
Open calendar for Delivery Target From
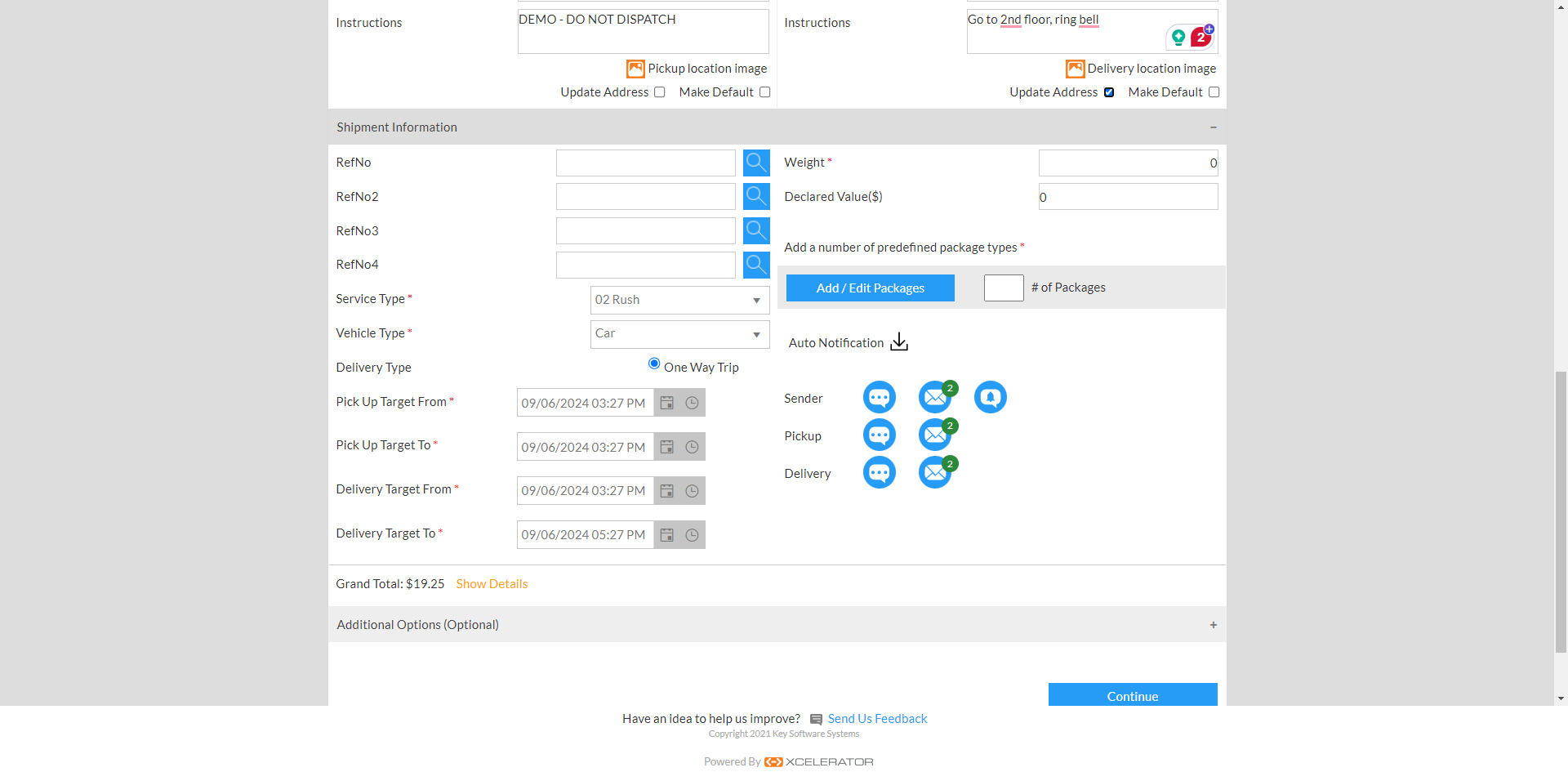coord(667,491)
